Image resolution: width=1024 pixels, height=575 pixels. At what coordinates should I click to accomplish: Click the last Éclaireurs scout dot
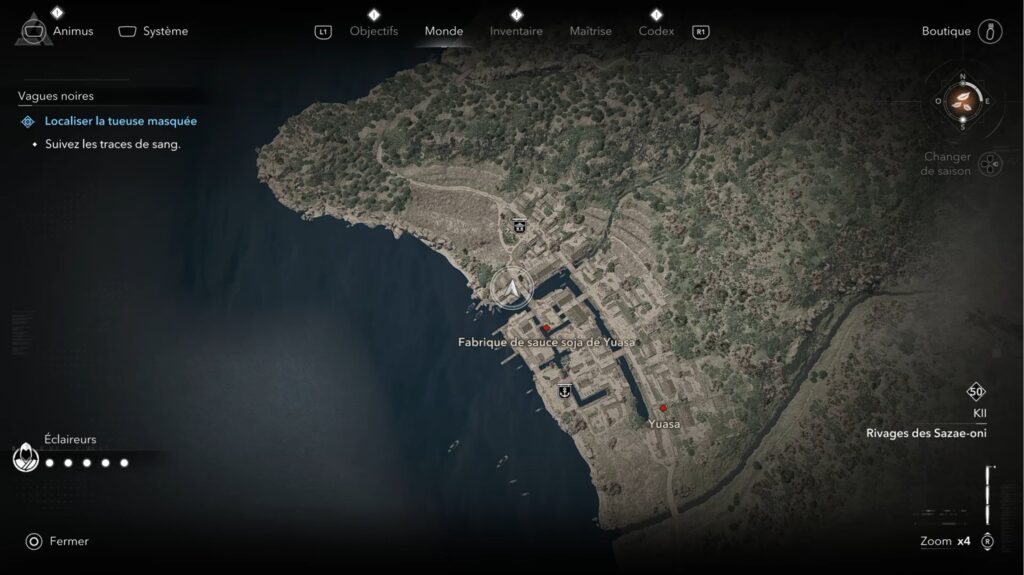click(x=124, y=463)
